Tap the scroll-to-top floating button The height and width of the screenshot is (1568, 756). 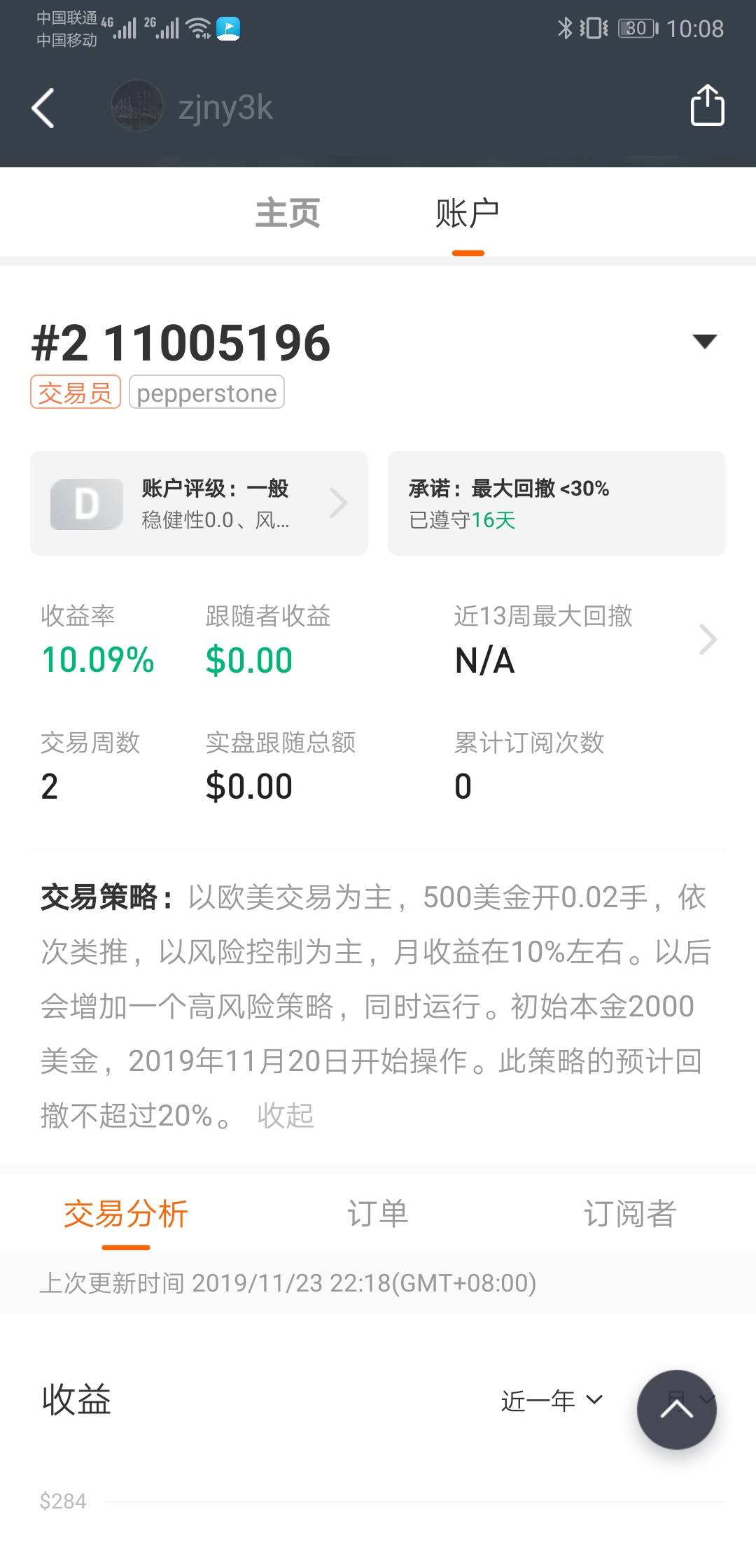676,1409
